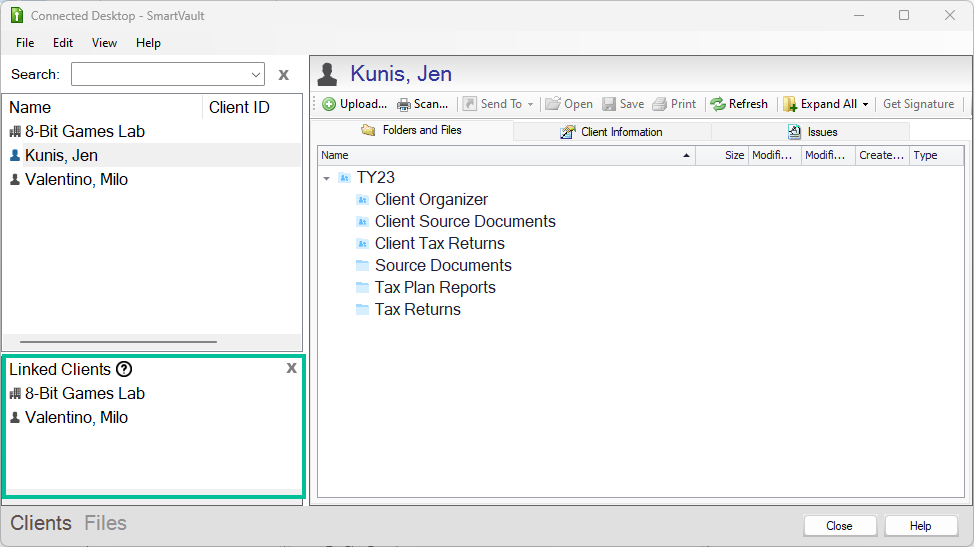Click the Print toolbar button
Viewport: 974px width, 547px height.
pyautogui.click(x=674, y=104)
